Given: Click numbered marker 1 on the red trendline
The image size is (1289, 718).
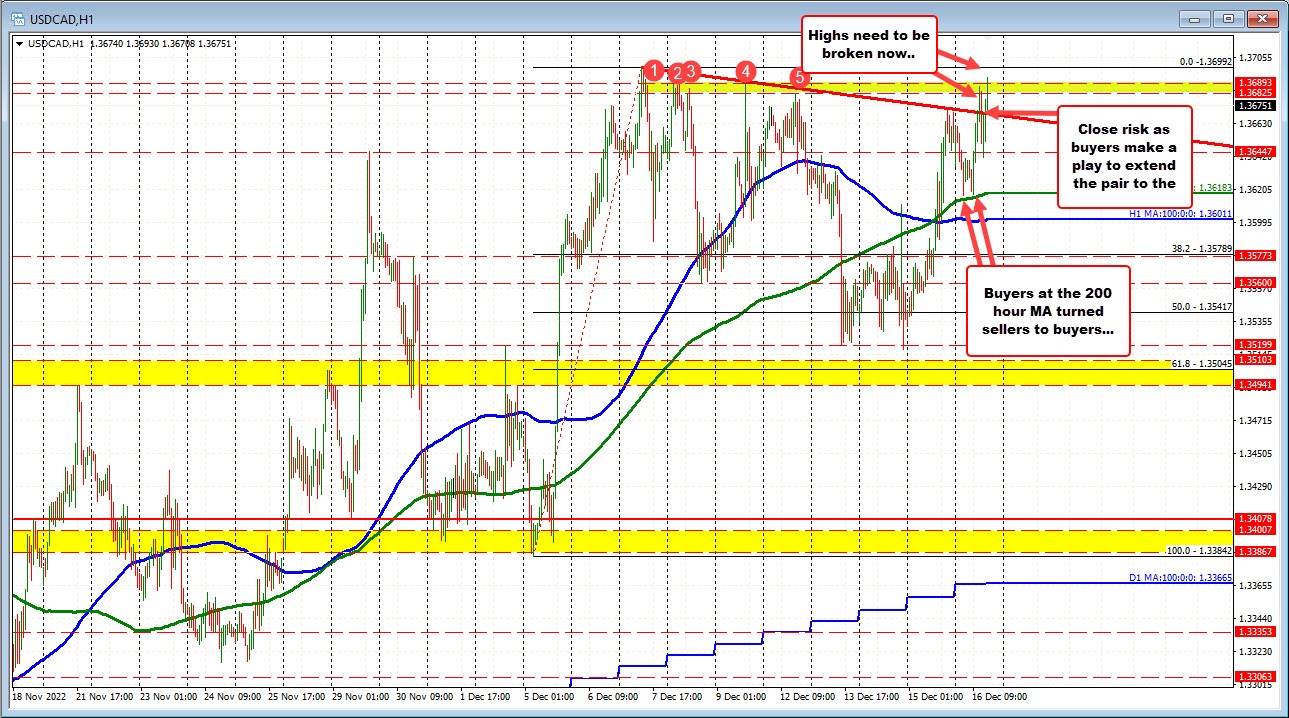Looking at the screenshot, I should click(x=656, y=71).
